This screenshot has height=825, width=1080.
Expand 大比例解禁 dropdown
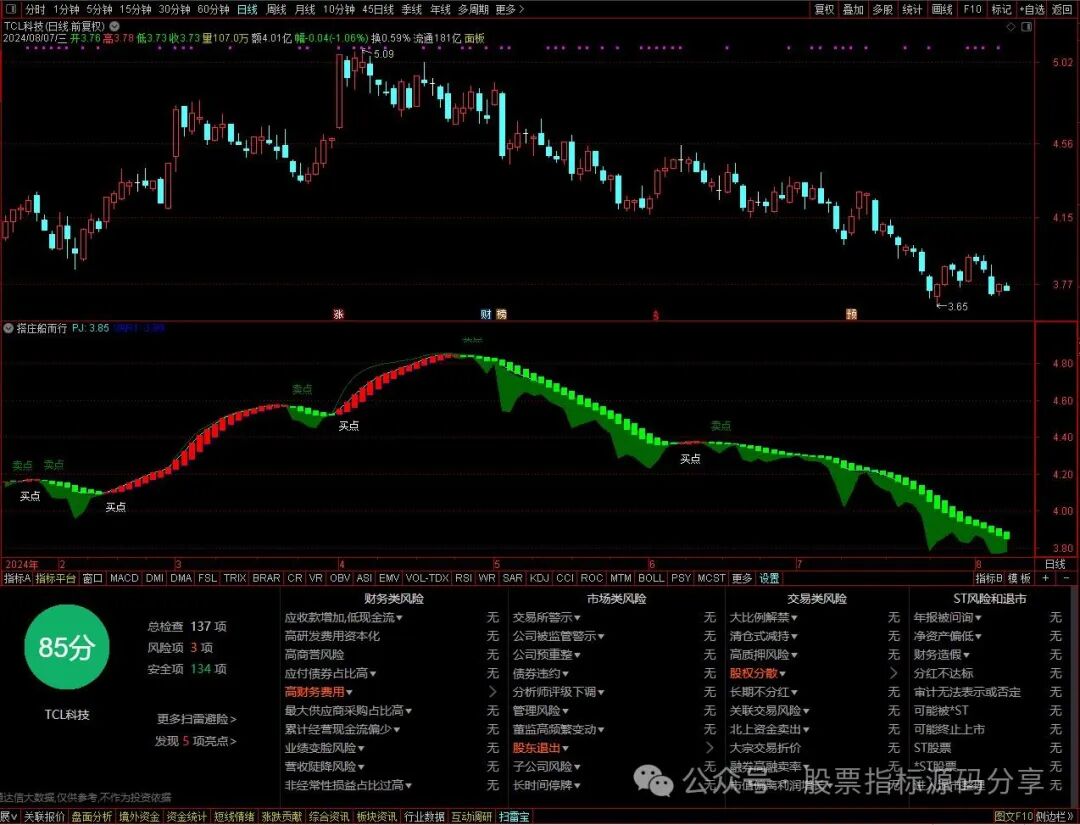[763, 618]
